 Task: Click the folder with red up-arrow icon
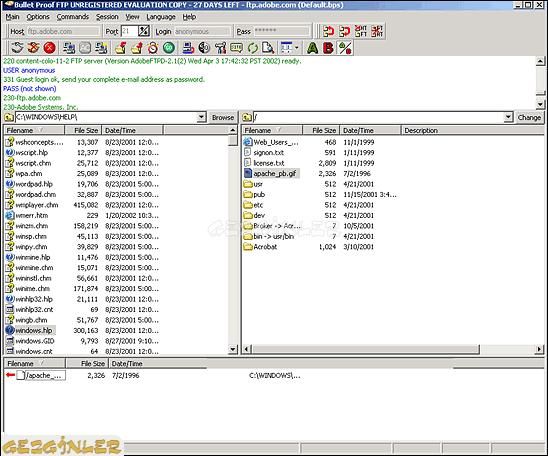point(121,48)
